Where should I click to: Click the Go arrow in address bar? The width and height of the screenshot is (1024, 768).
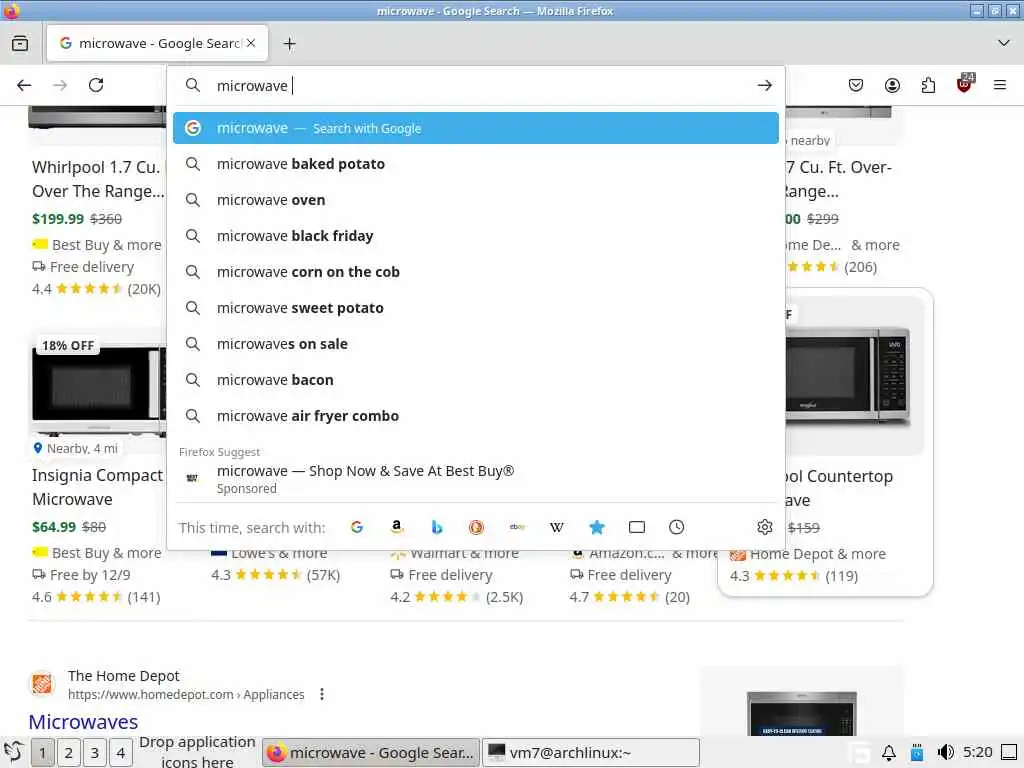(764, 86)
